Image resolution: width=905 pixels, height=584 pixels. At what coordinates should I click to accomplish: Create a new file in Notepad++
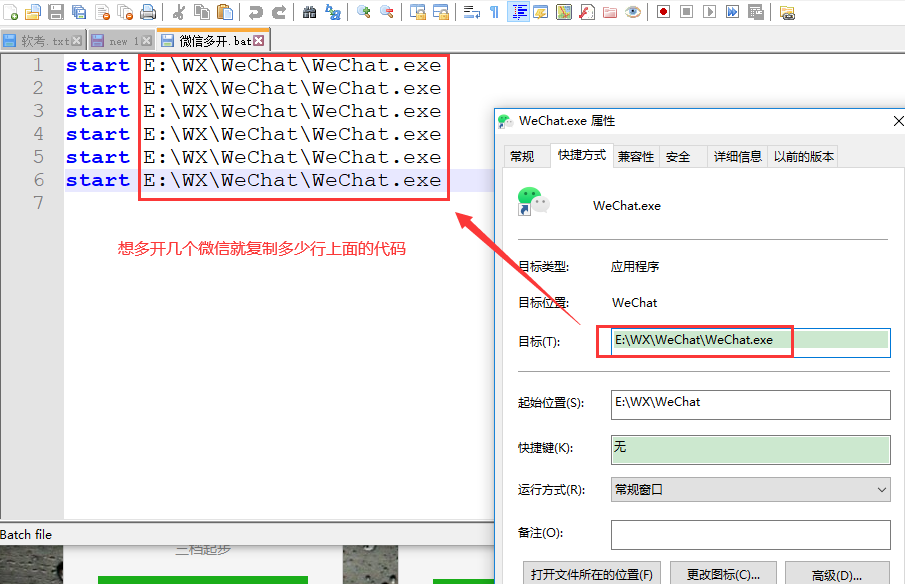click(10, 12)
